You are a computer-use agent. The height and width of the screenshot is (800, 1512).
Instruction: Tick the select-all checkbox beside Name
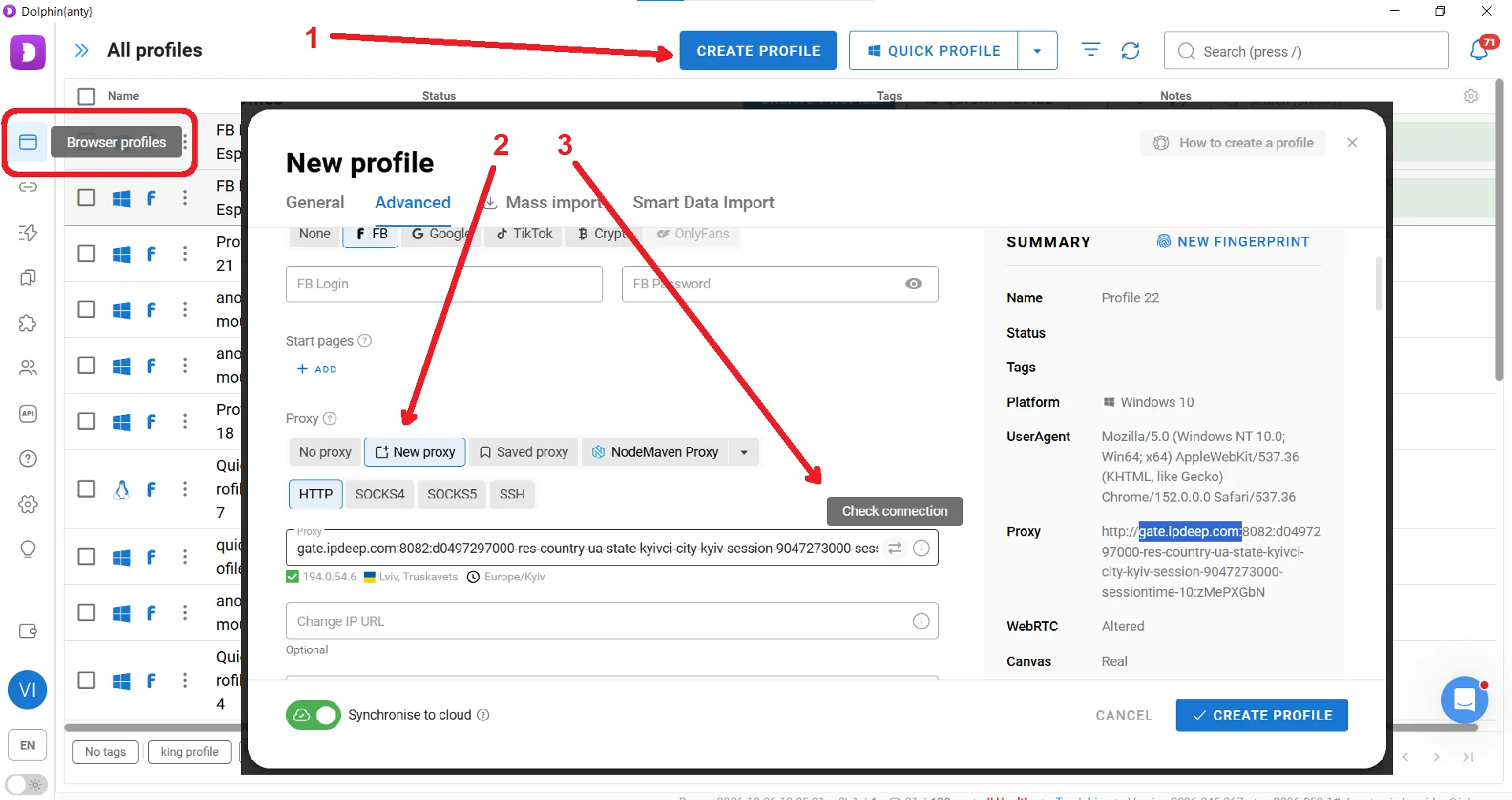[87, 96]
